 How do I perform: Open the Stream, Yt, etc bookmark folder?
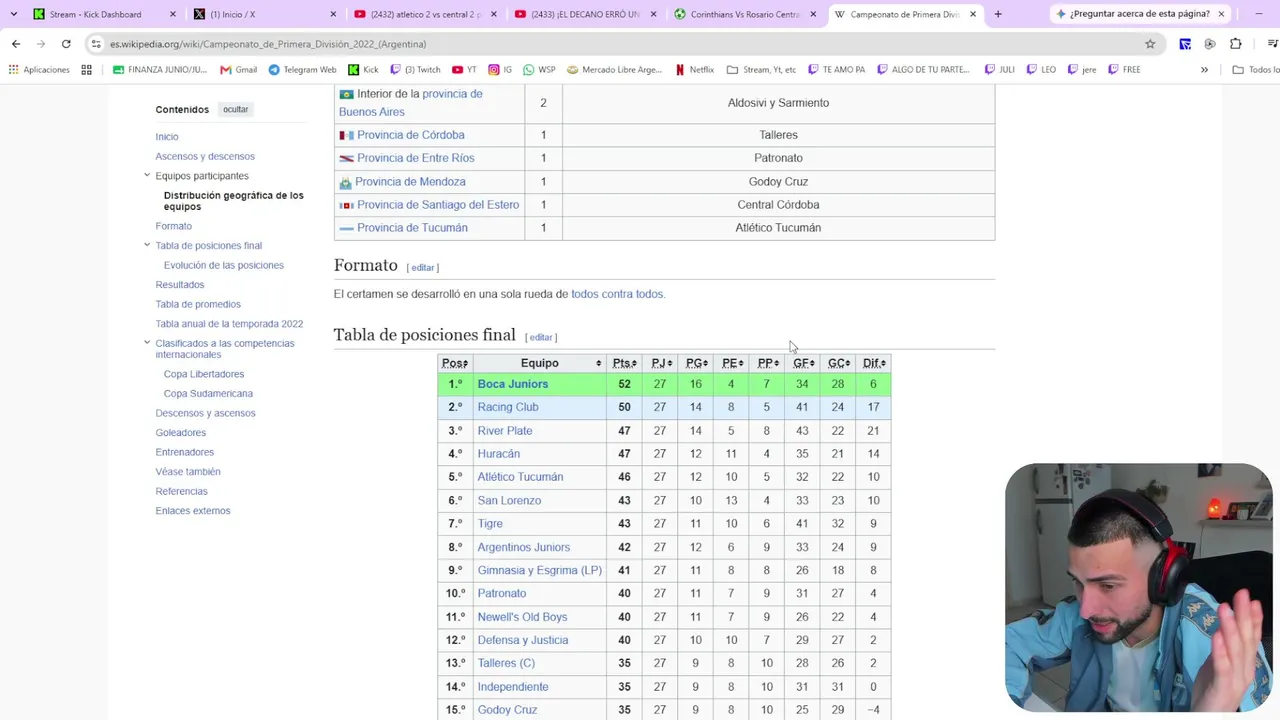(x=762, y=70)
